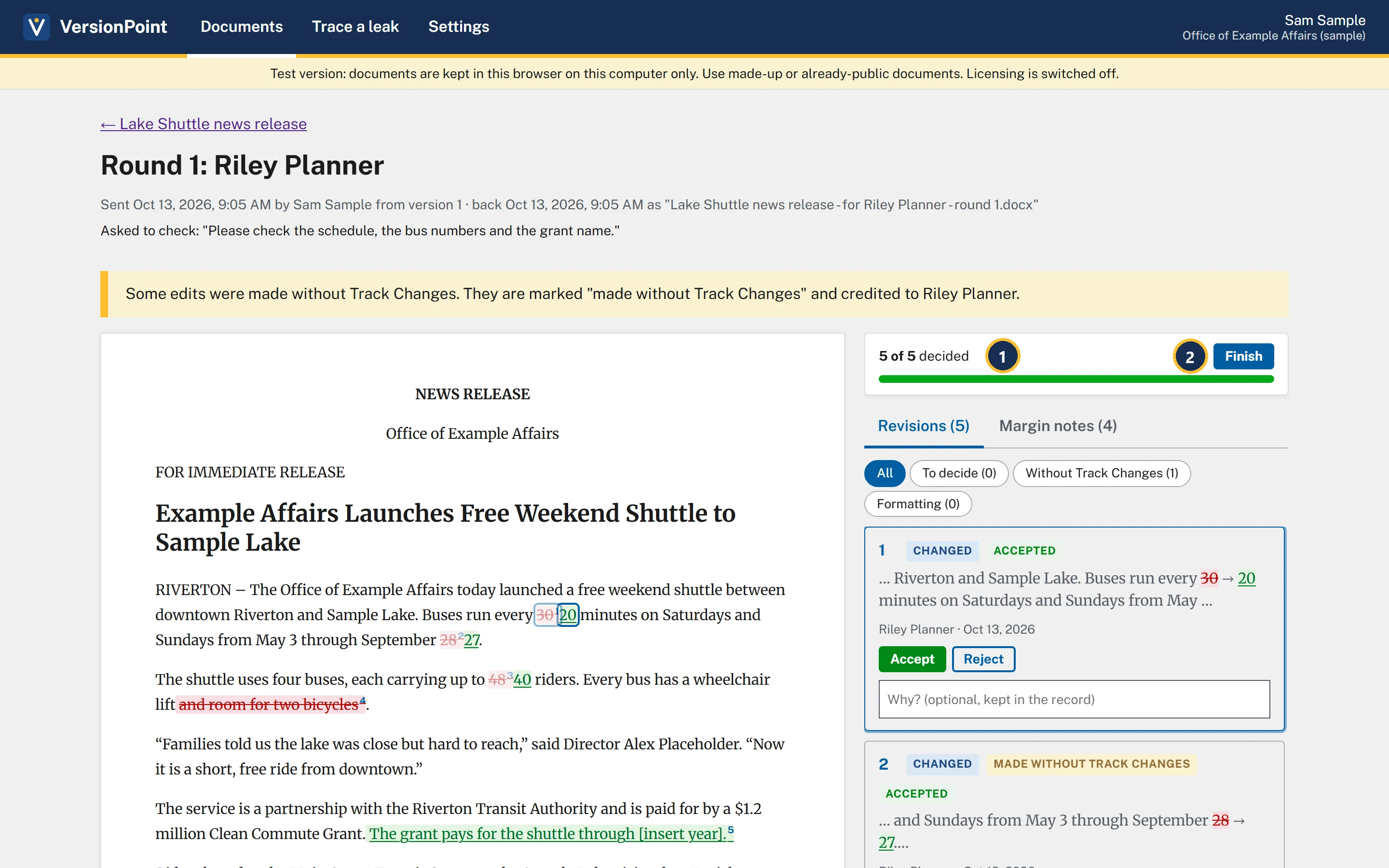Viewport: 1389px width, 868px height.
Task: Click the '5 of 5 decided' label
Action: tap(923, 356)
